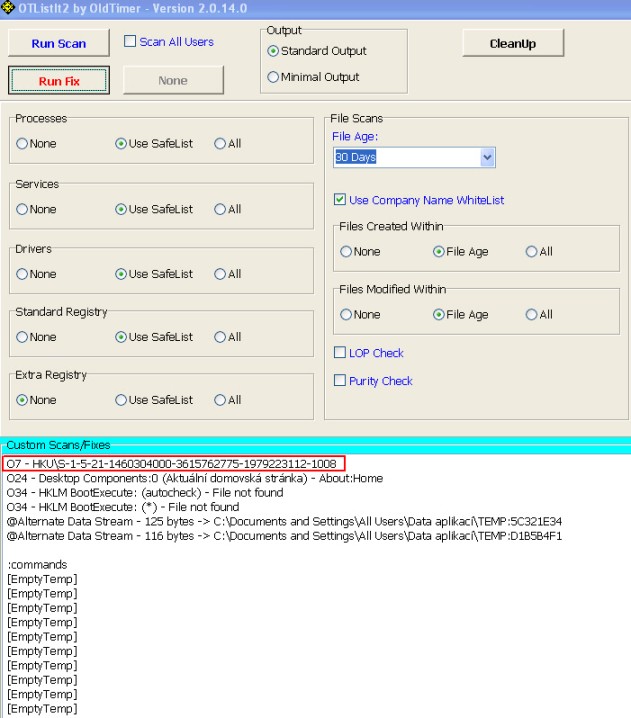Image resolution: width=631 pixels, height=718 pixels.
Task: Tick the Purity Check checkbox
Action: pos(341,381)
